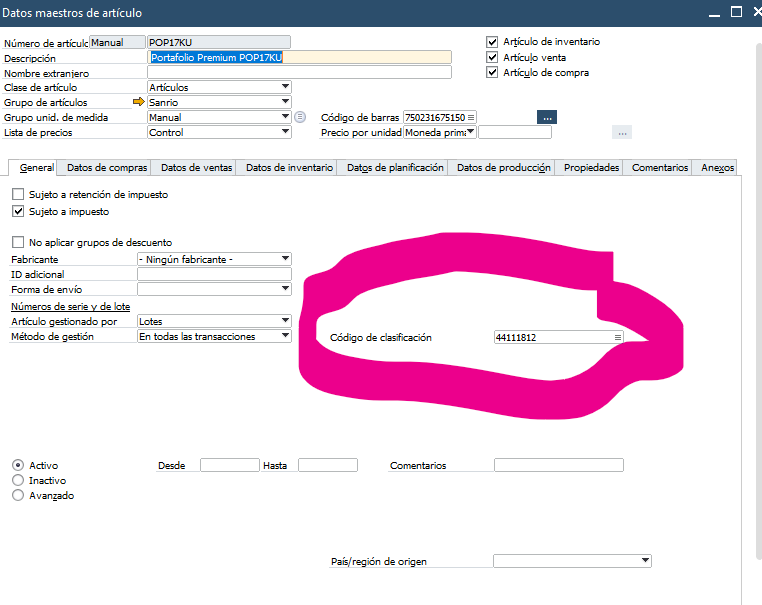This screenshot has width=762, height=605.
Task: Open the list icon in Código de clasificación field
Action: 617,338
